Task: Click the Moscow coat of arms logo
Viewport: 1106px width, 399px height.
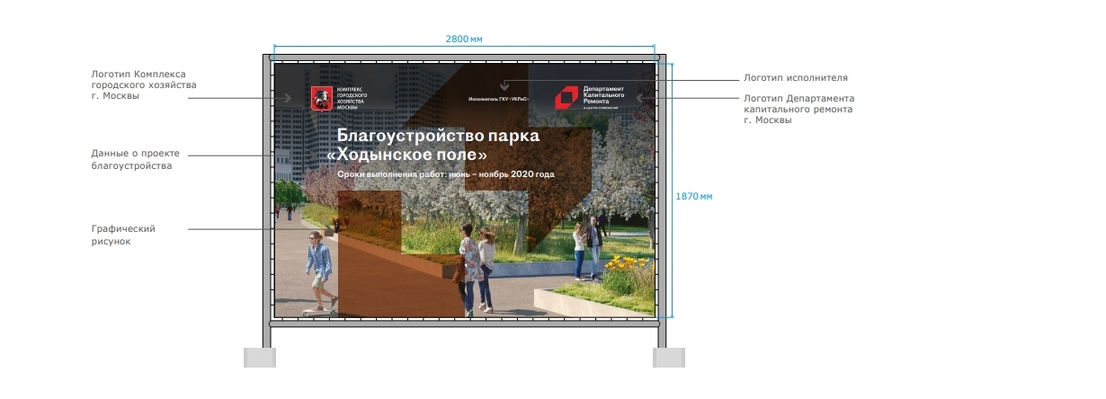Action: click(x=322, y=99)
